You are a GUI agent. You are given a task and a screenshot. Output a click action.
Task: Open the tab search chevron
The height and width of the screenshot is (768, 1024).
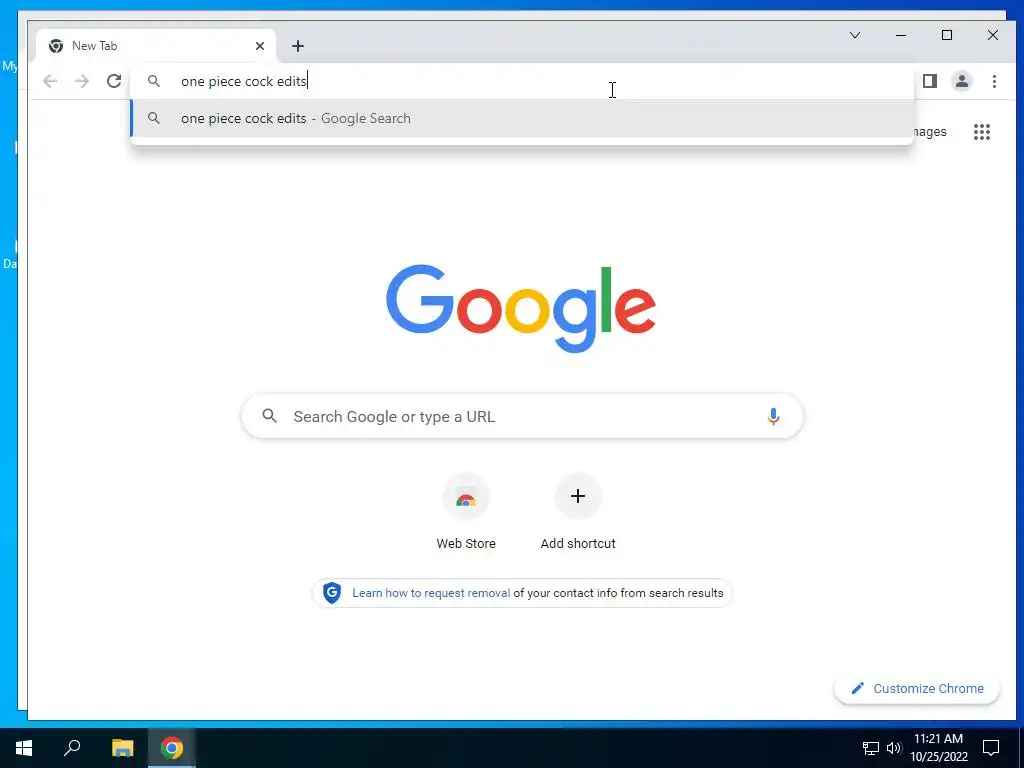[x=855, y=35]
